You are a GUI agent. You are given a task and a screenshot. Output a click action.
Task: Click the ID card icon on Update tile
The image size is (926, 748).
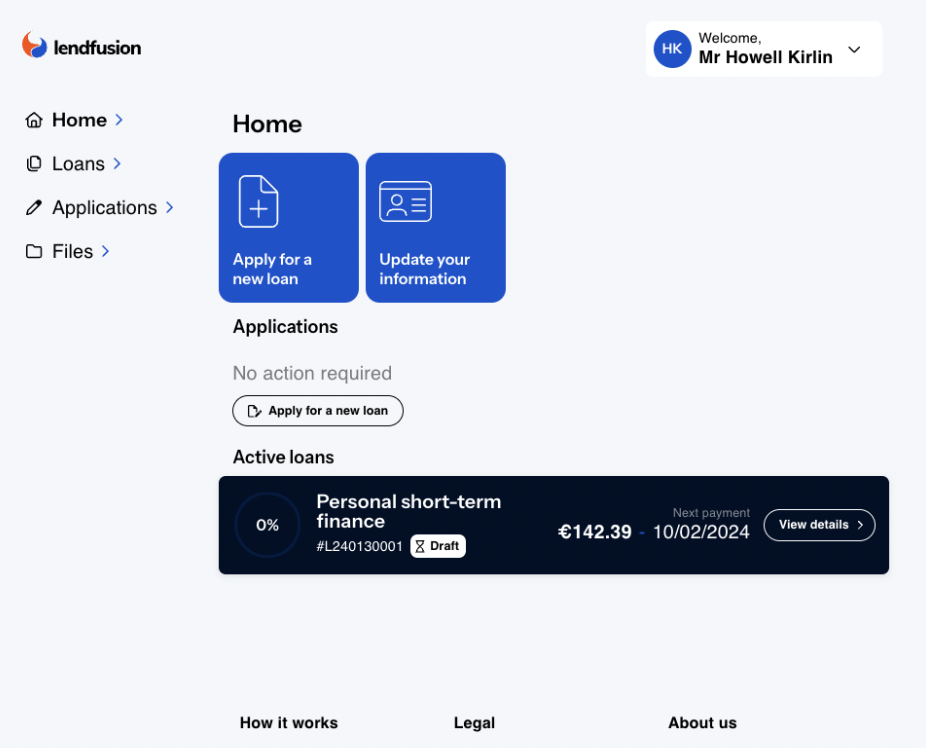405,201
